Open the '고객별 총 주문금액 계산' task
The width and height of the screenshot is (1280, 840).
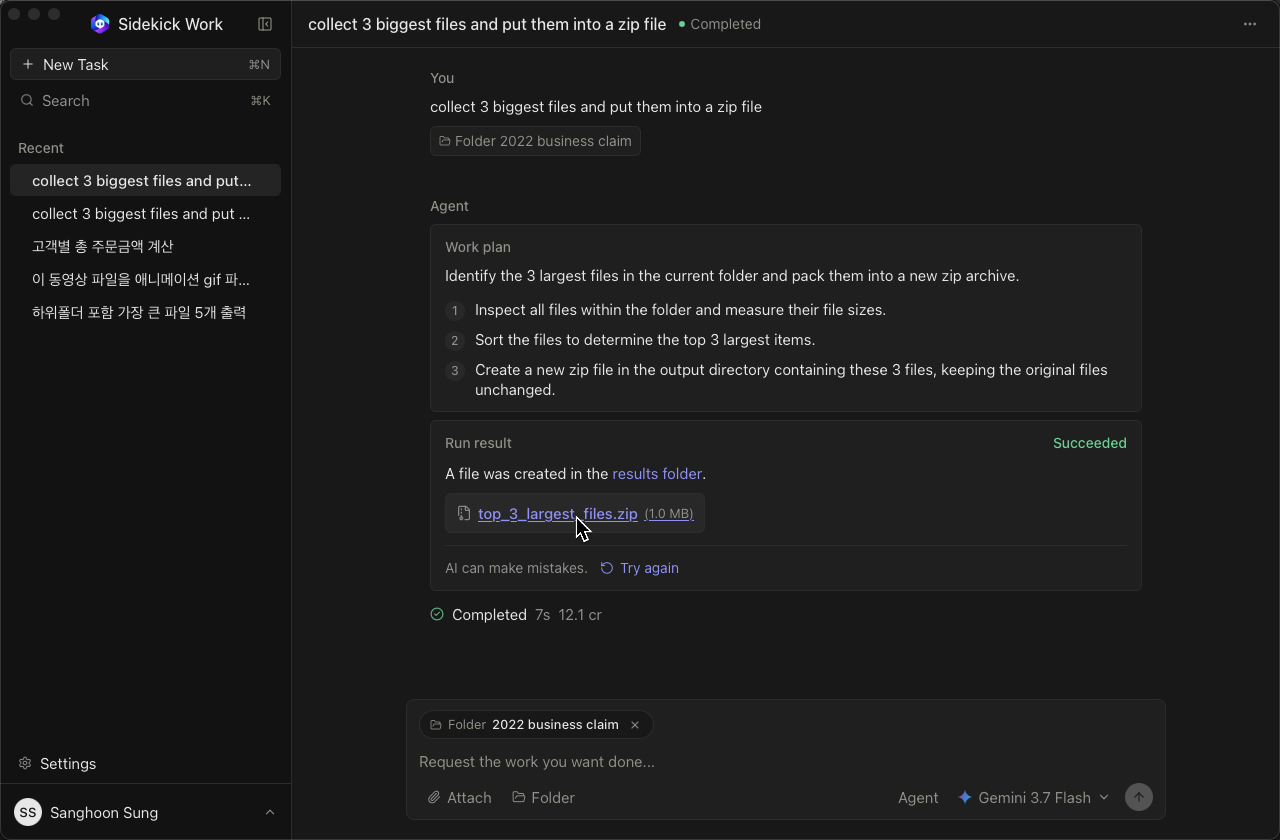pos(145,246)
